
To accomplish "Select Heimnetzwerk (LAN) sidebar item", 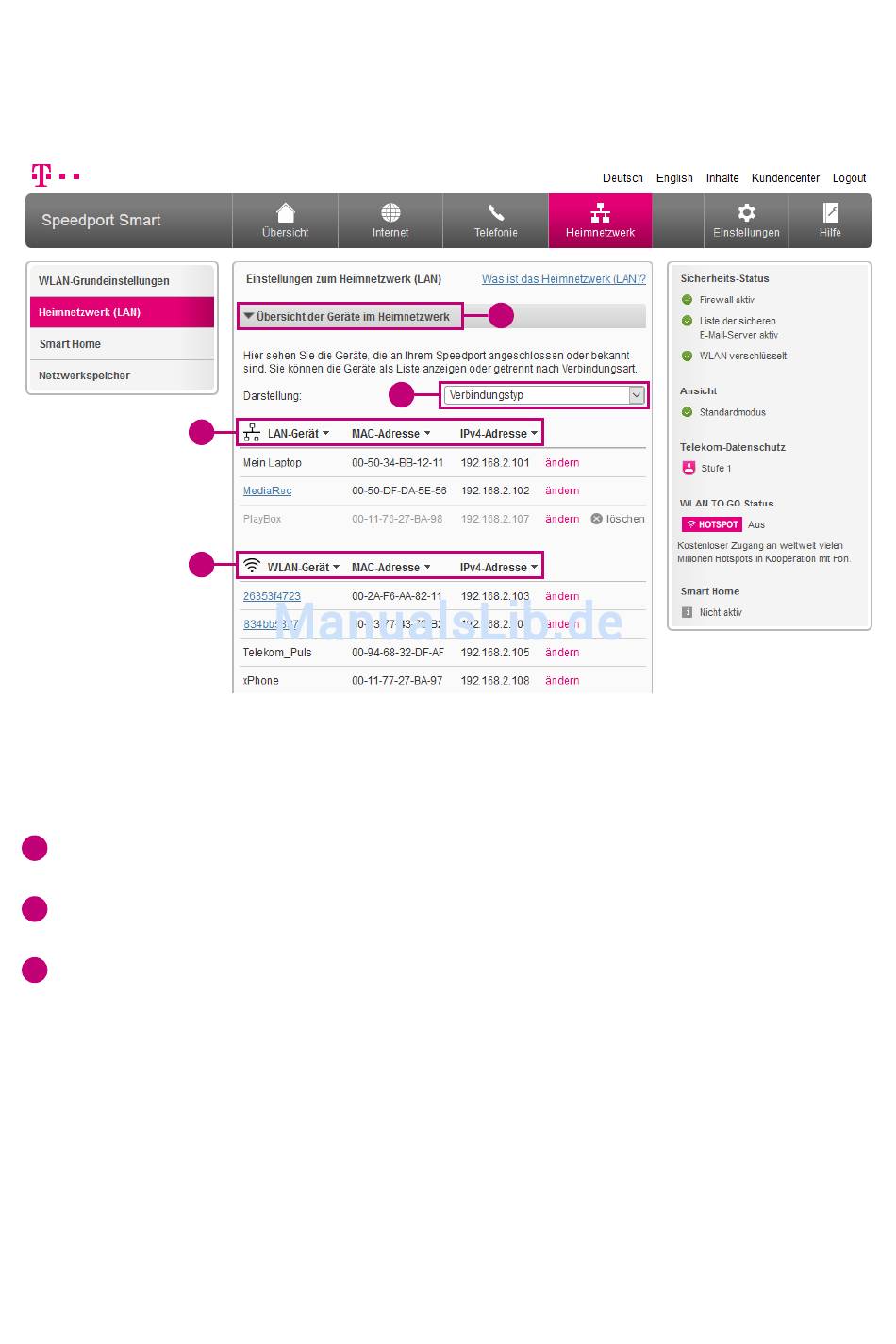I will point(122,312).
